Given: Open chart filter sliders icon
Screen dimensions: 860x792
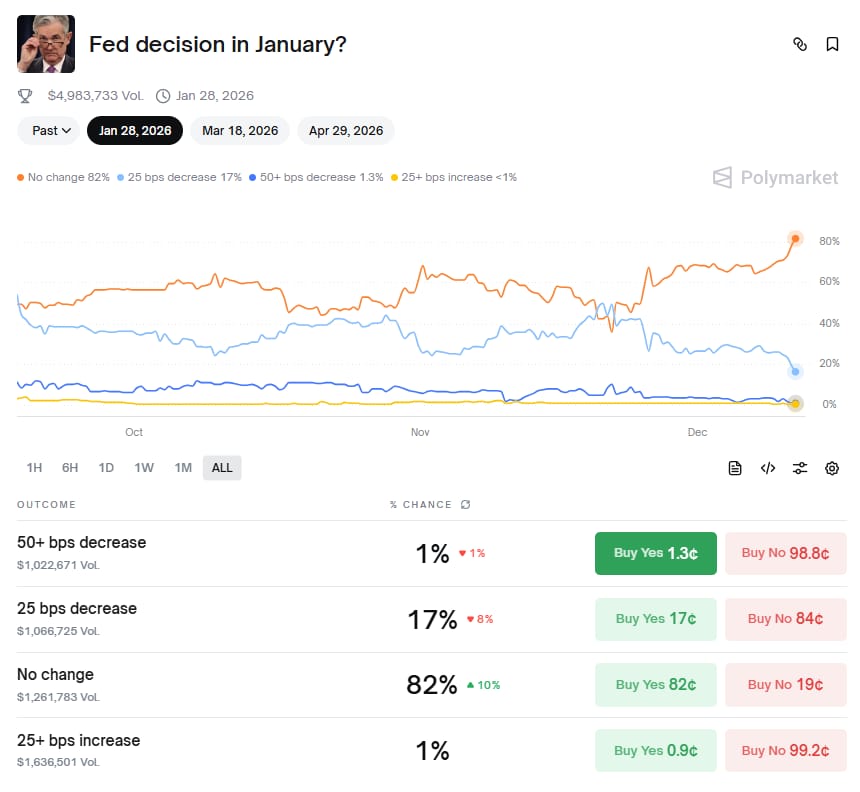Looking at the screenshot, I should click(x=800, y=468).
